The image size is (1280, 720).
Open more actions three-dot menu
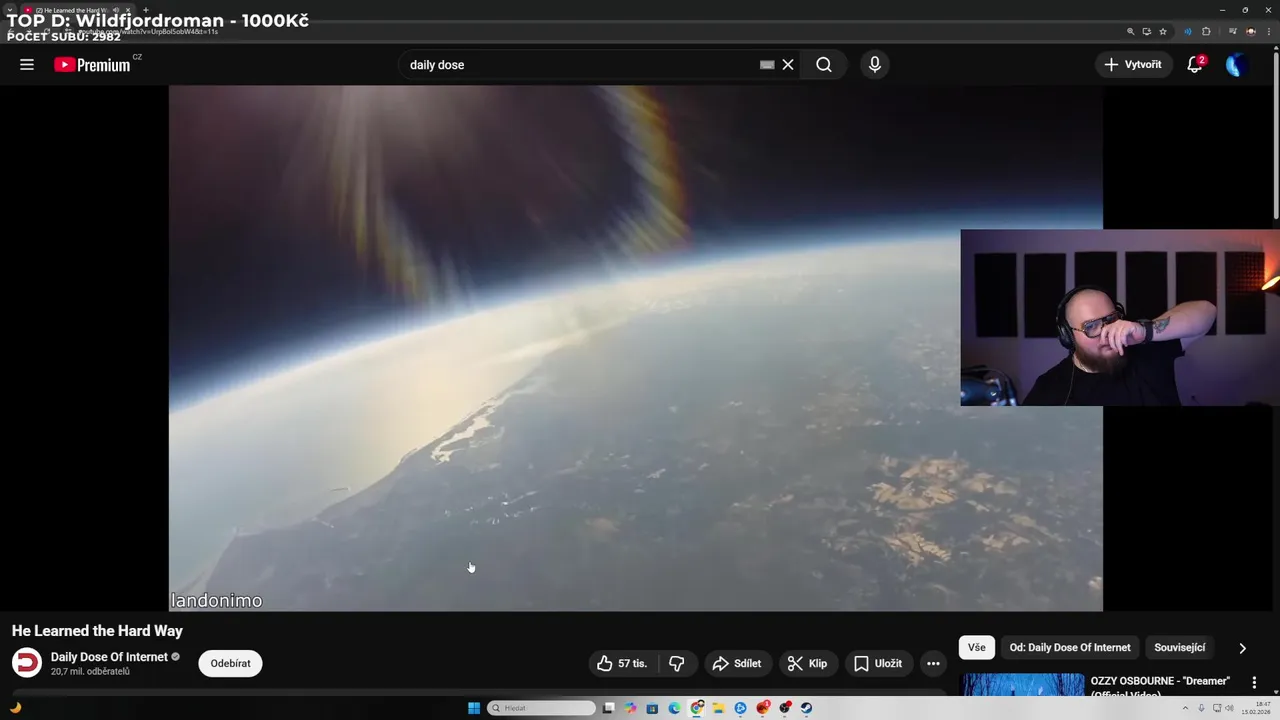933,663
